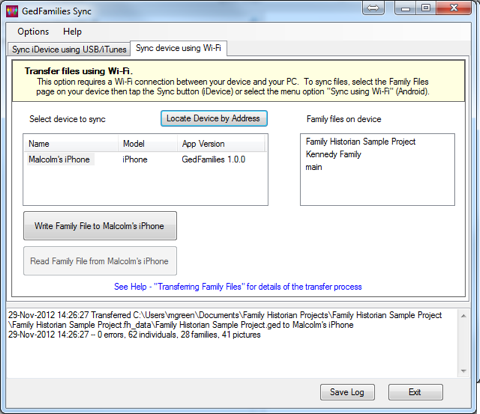Open the Help menu
The width and height of the screenshot is (480, 414).
72,32
